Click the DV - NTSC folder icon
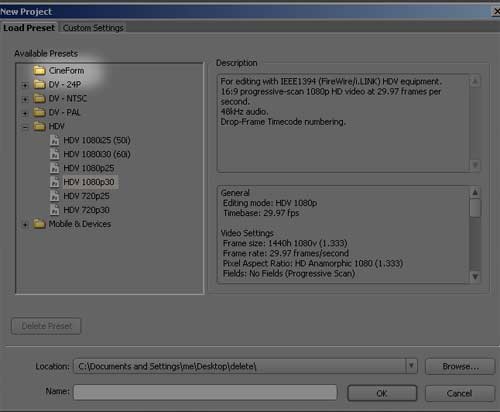 click(x=39, y=98)
